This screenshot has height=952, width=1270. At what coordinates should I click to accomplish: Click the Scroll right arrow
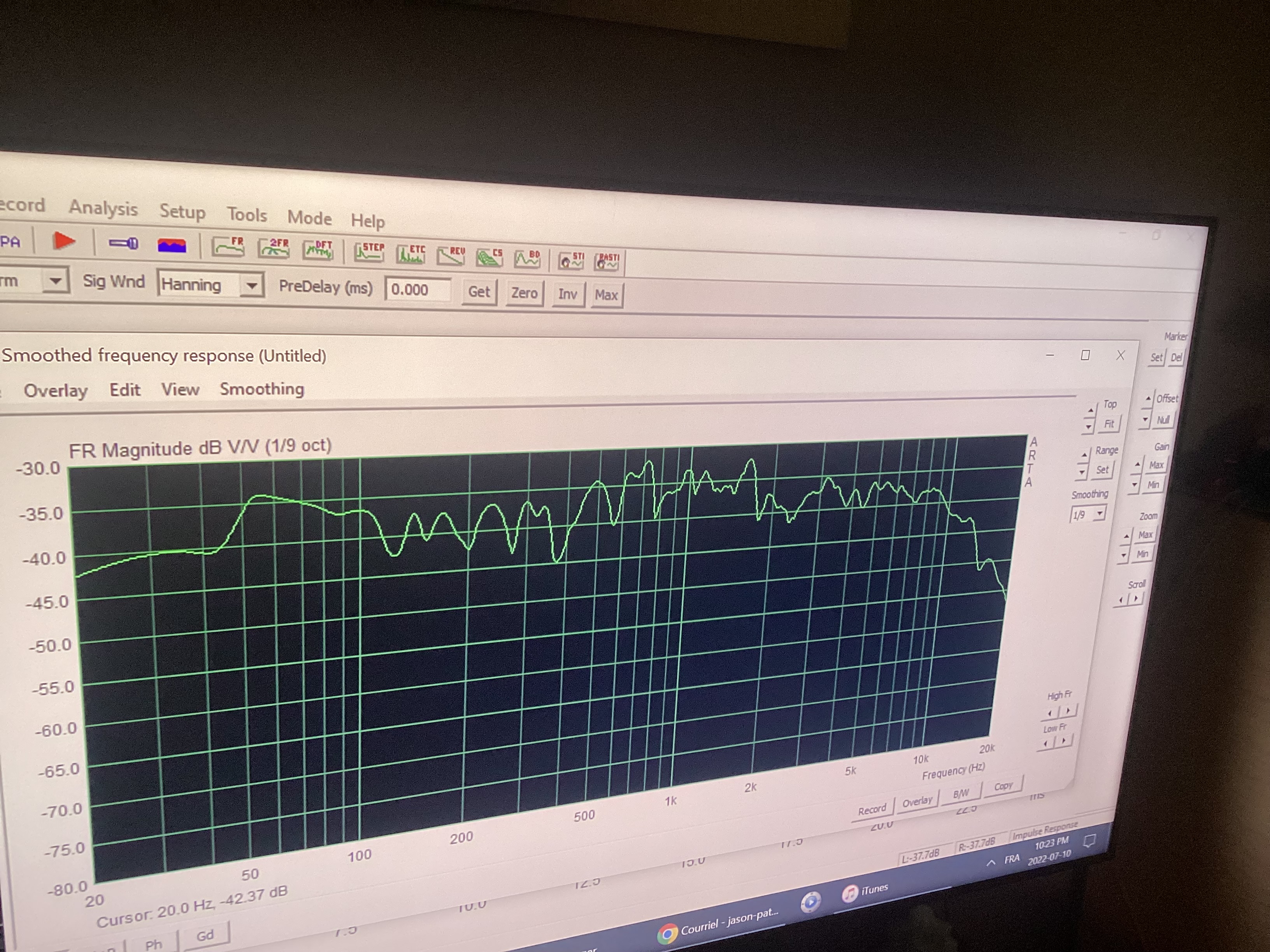pyautogui.click(x=1136, y=598)
